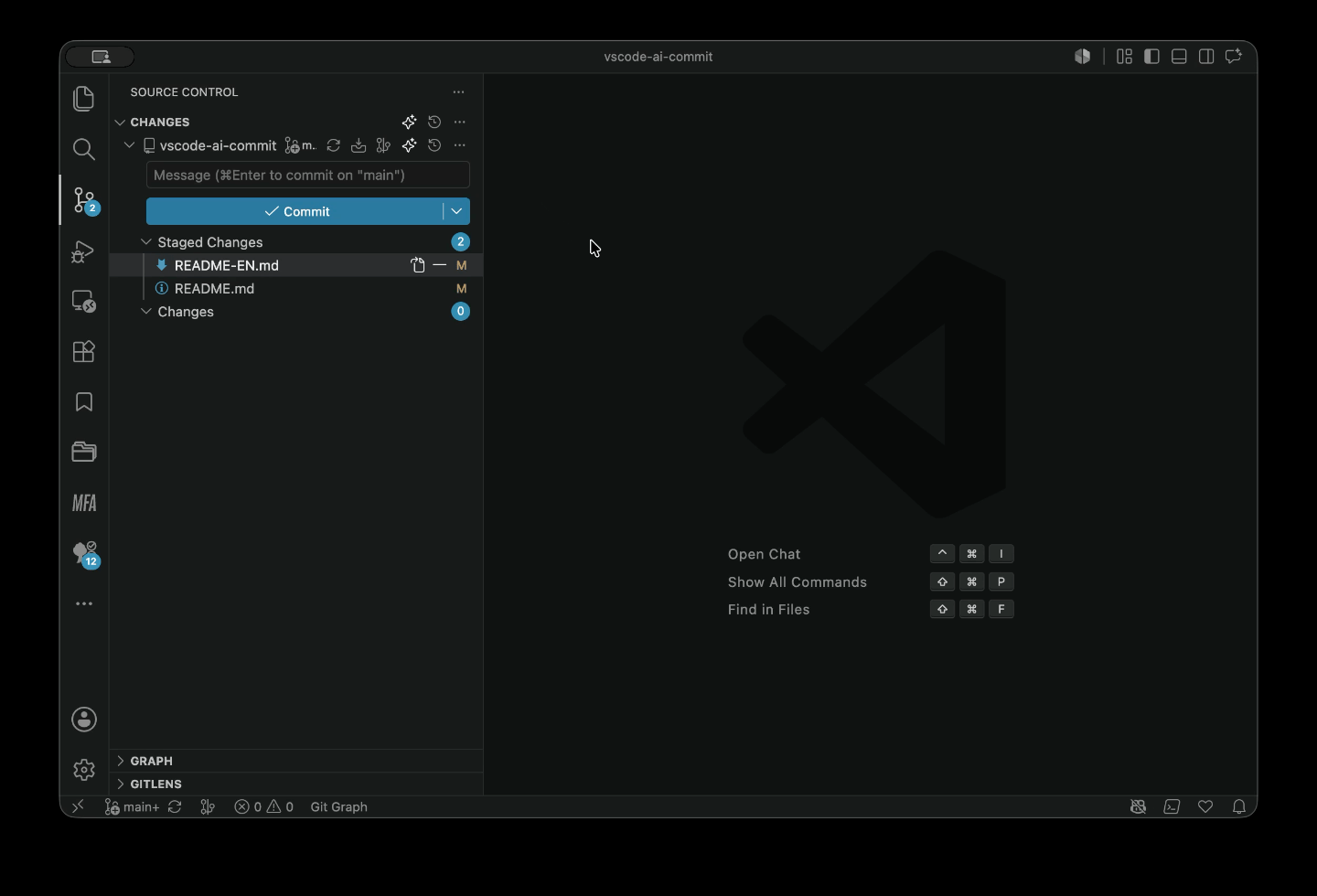Viewport: 1317px width, 896px height.
Task: Collapse the CHANGES section
Action: 120,122
